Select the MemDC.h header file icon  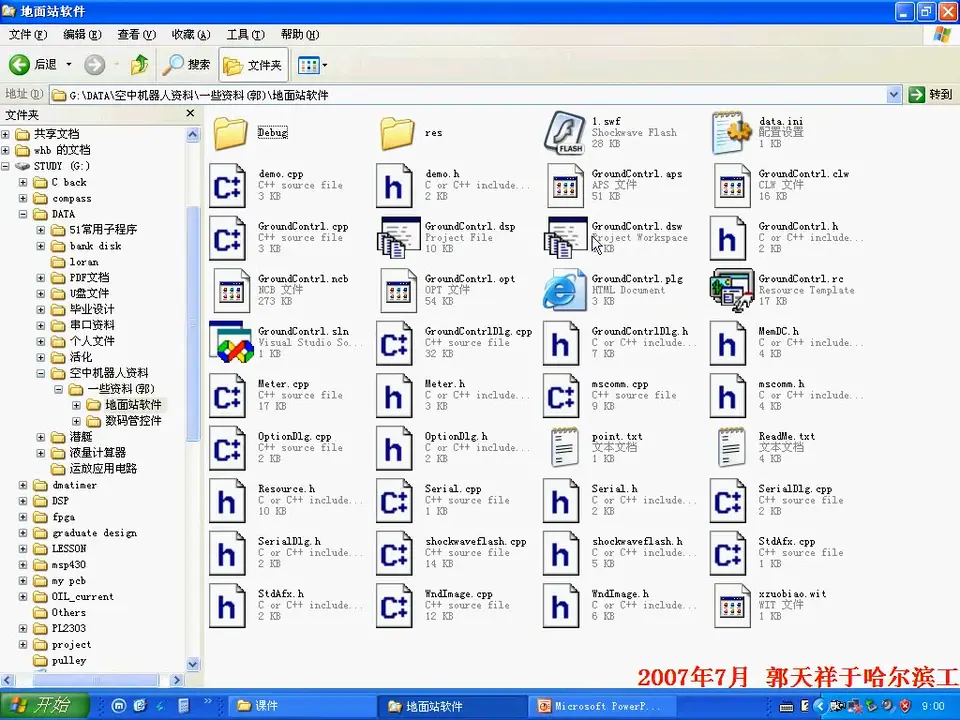tap(728, 343)
